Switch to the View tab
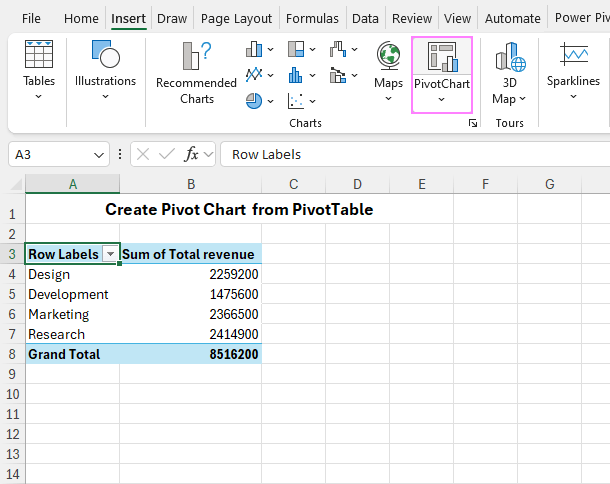610x484 pixels. click(458, 18)
